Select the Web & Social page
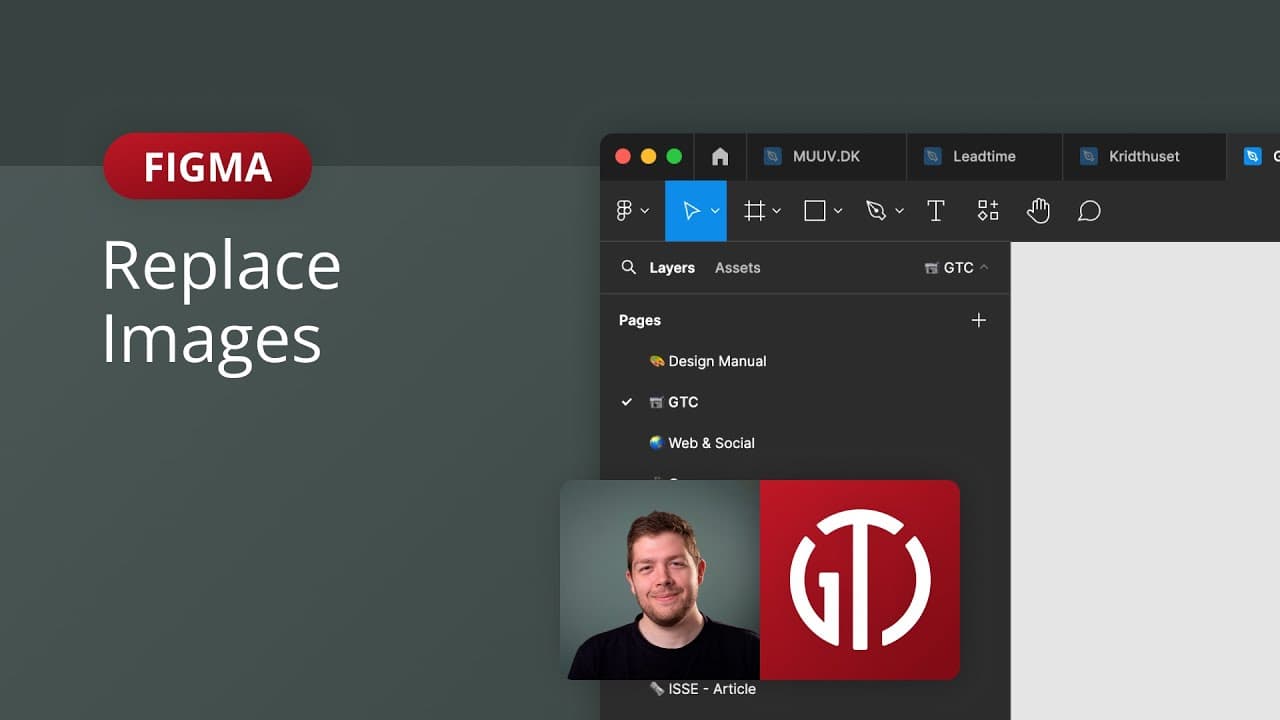The height and width of the screenshot is (720, 1280). (x=711, y=443)
